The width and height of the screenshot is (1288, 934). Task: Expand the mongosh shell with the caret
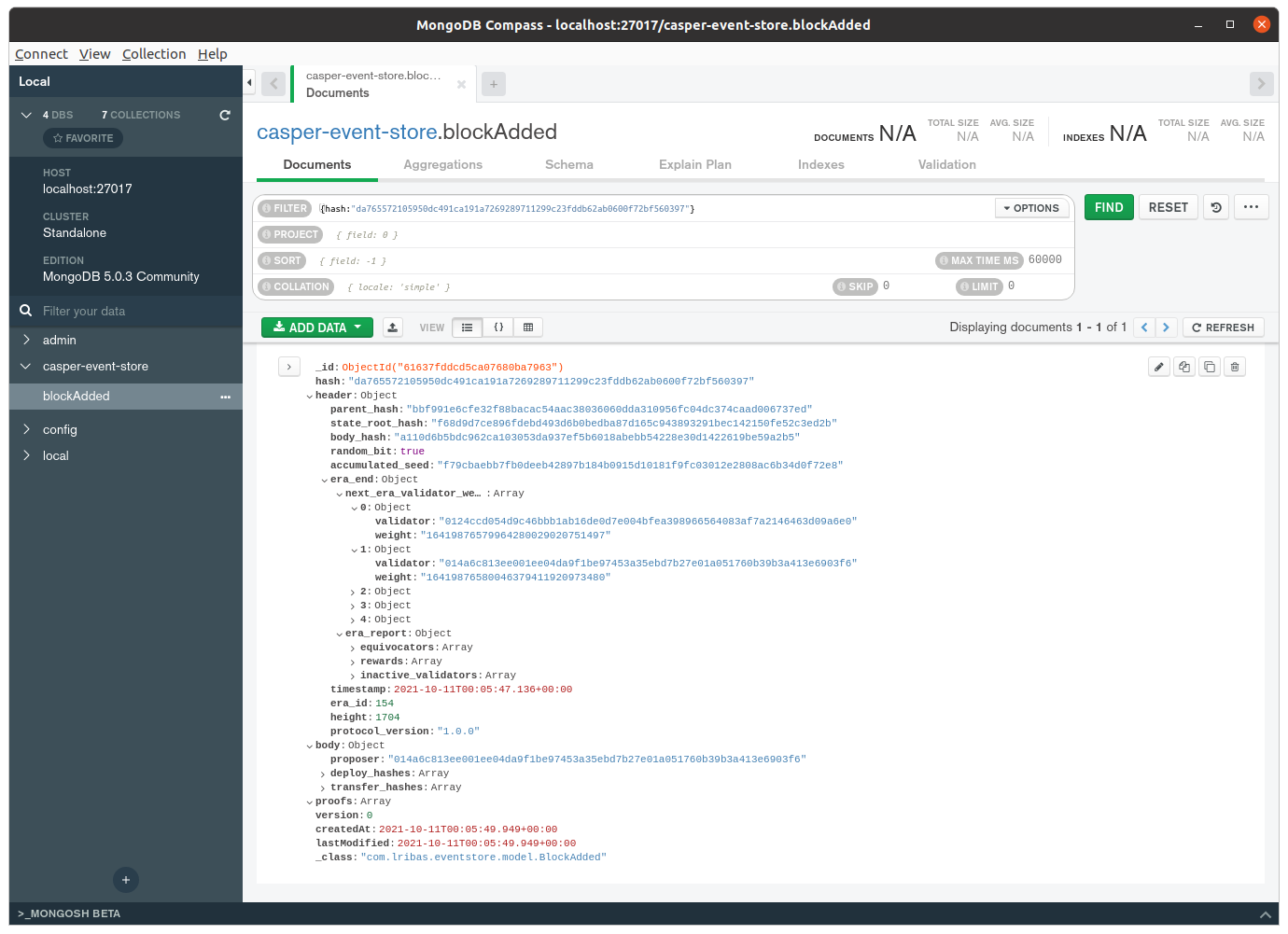1265,914
